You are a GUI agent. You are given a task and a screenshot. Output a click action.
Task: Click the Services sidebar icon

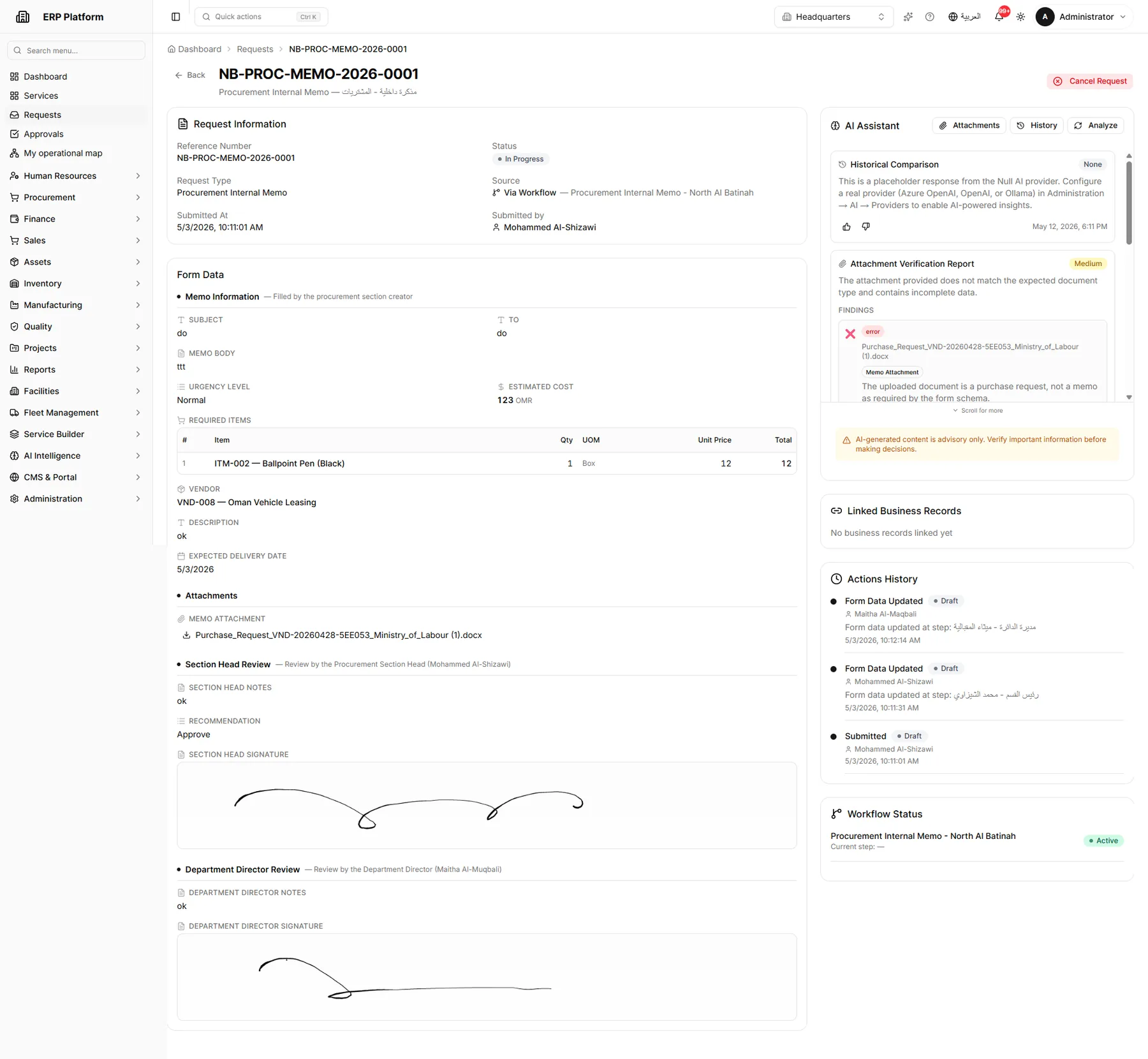coord(15,96)
